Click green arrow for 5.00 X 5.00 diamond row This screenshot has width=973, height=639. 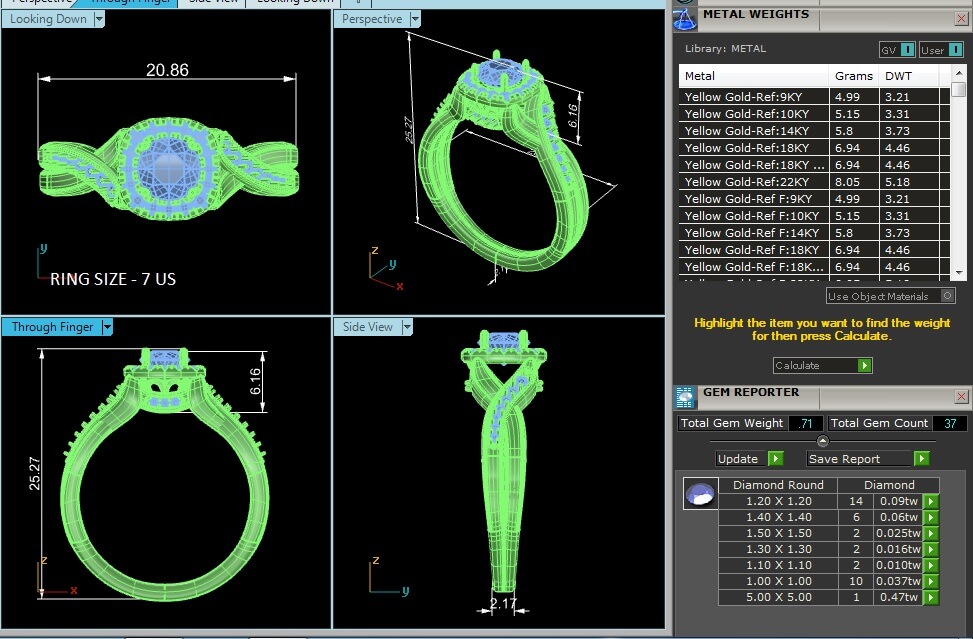[x=931, y=597]
